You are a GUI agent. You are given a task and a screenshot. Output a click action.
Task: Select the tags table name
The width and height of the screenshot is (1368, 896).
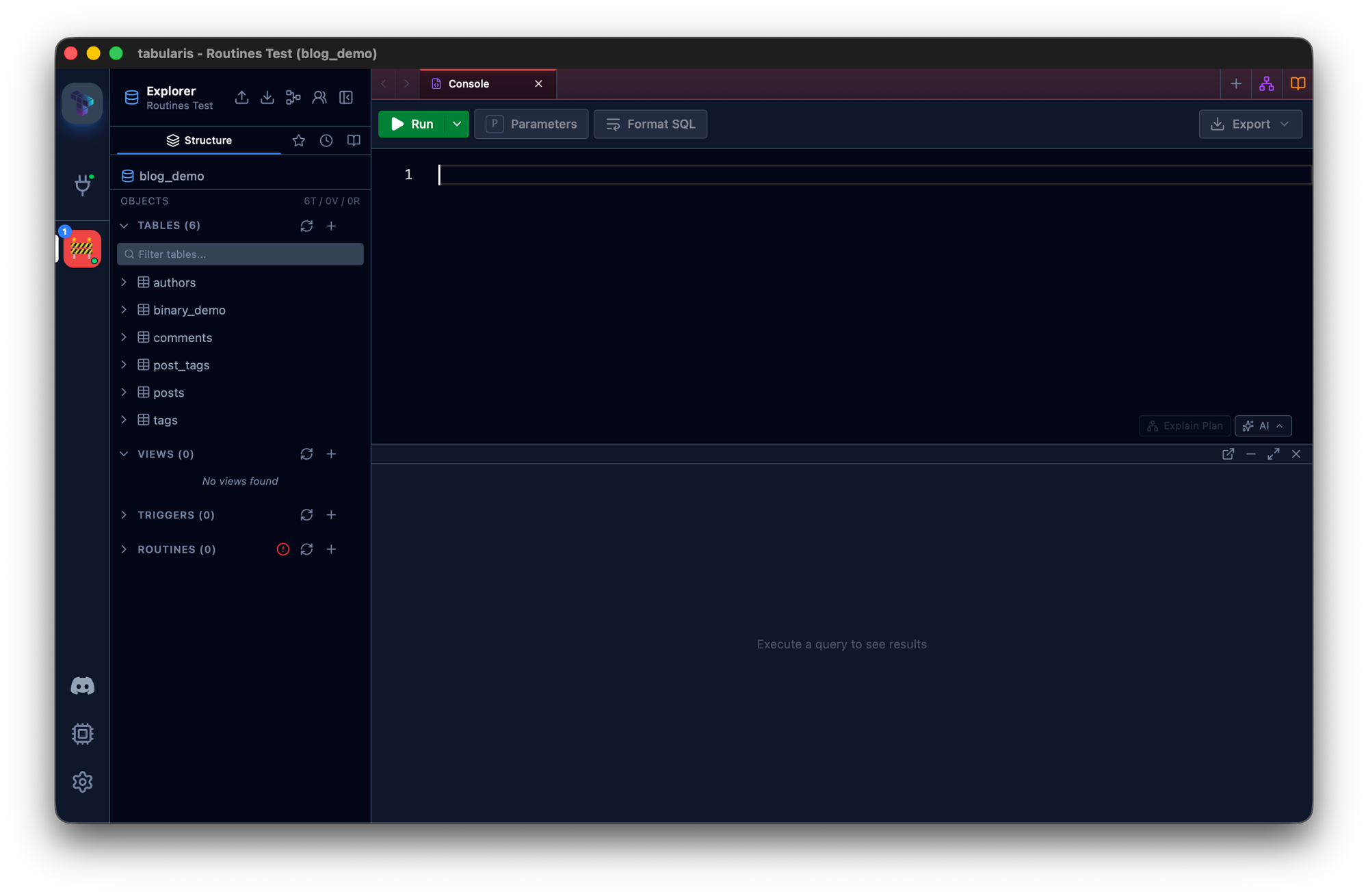(x=166, y=420)
